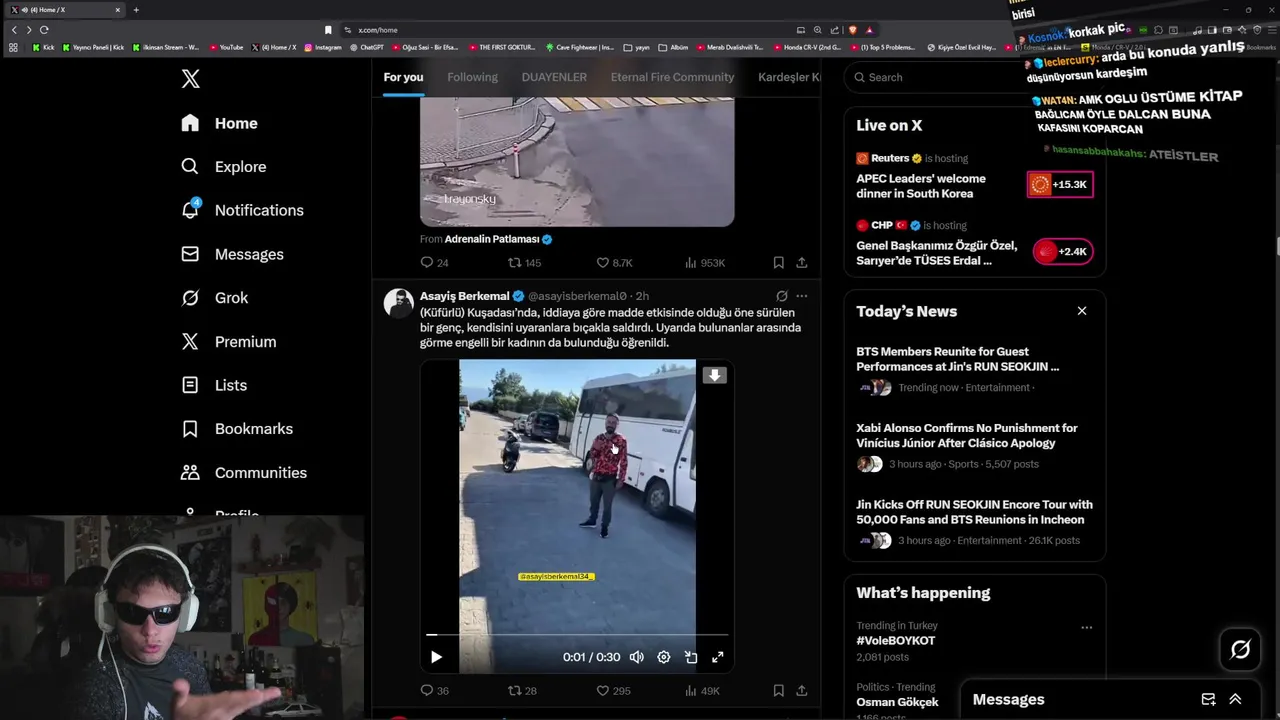
Task: Open the video settings gear
Action: point(664,657)
